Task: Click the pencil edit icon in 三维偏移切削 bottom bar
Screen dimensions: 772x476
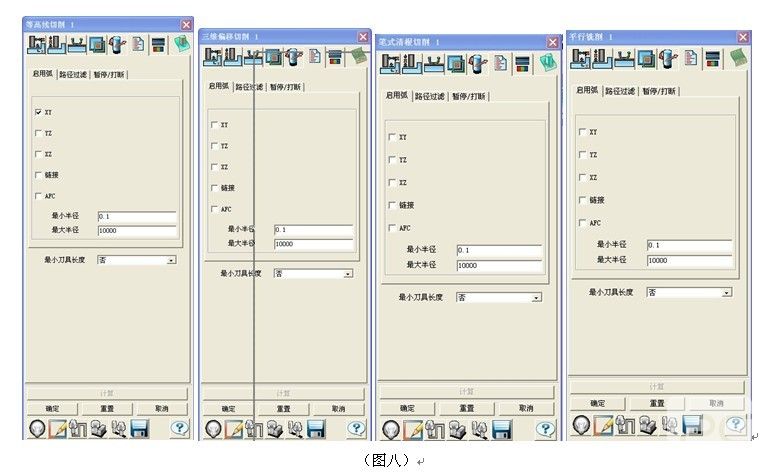Action: [x=233, y=429]
